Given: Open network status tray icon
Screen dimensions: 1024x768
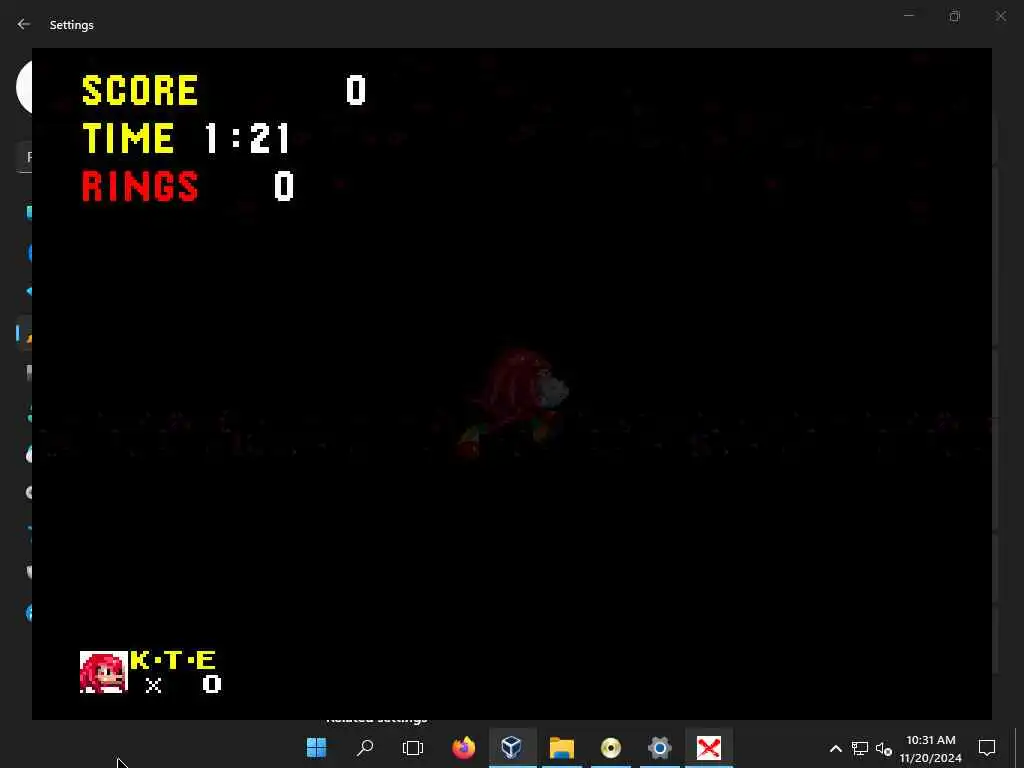Looking at the screenshot, I should pyautogui.click(x=859, y=748).
